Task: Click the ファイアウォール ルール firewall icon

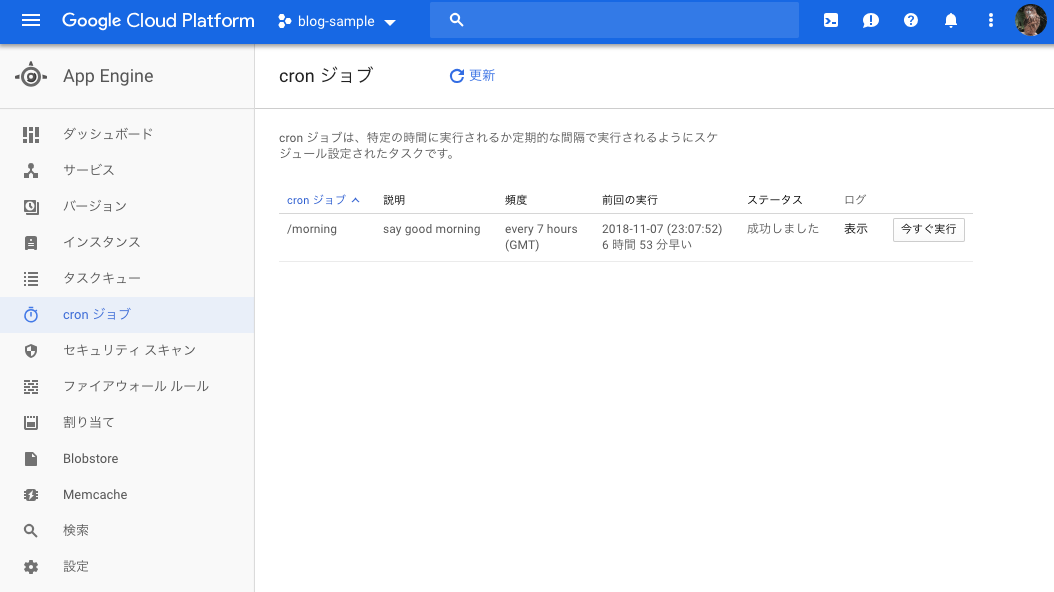Action: (31, 387)
